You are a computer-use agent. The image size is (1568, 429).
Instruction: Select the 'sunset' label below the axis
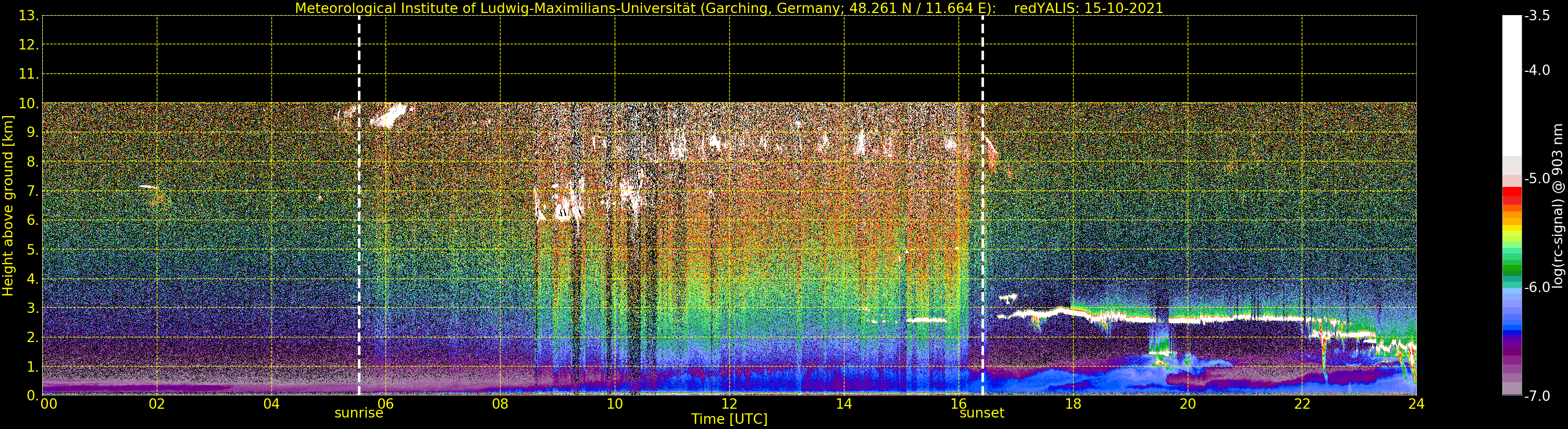981,413
